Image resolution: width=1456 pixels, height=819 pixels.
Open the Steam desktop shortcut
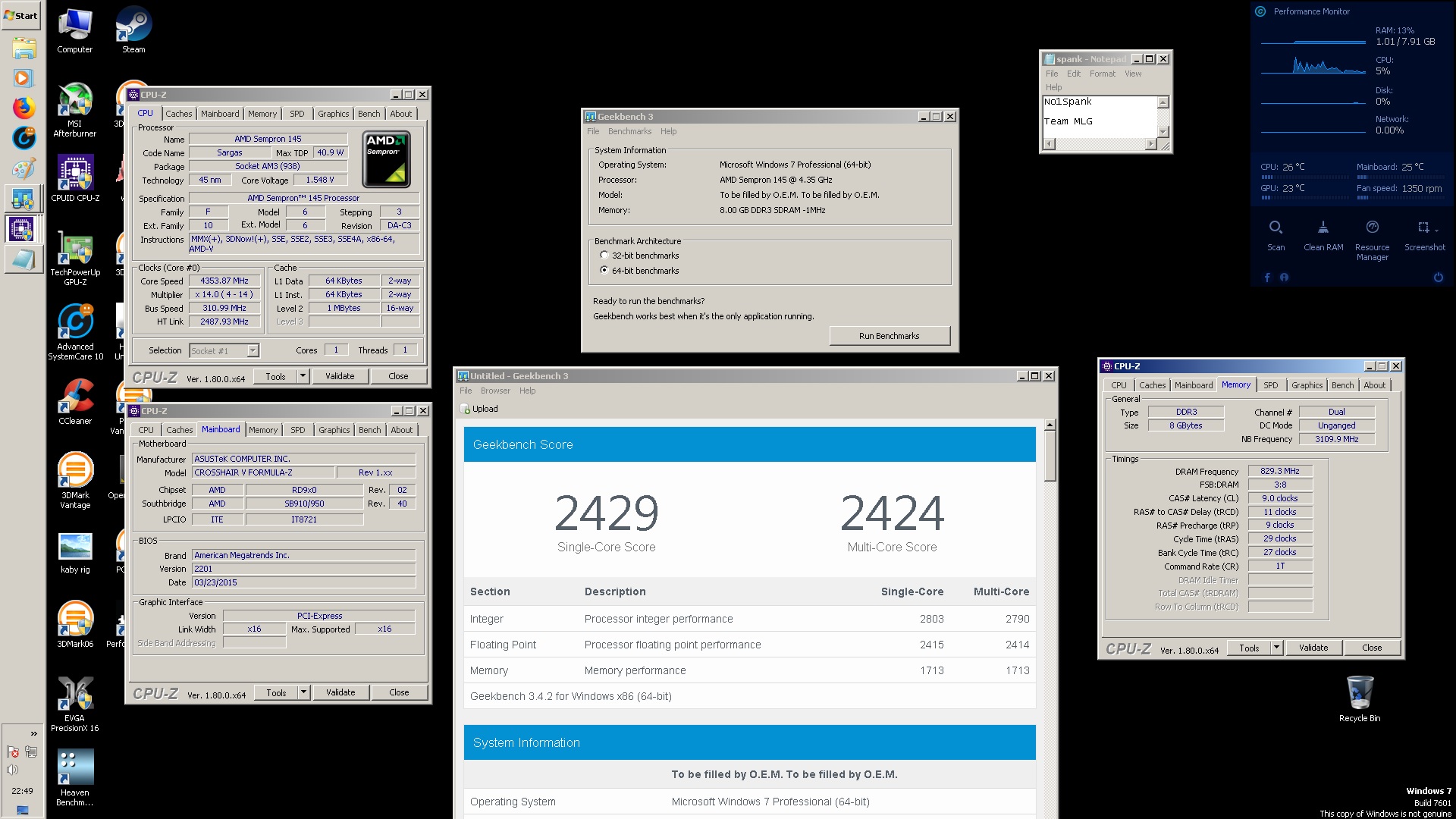coord(133,30)
